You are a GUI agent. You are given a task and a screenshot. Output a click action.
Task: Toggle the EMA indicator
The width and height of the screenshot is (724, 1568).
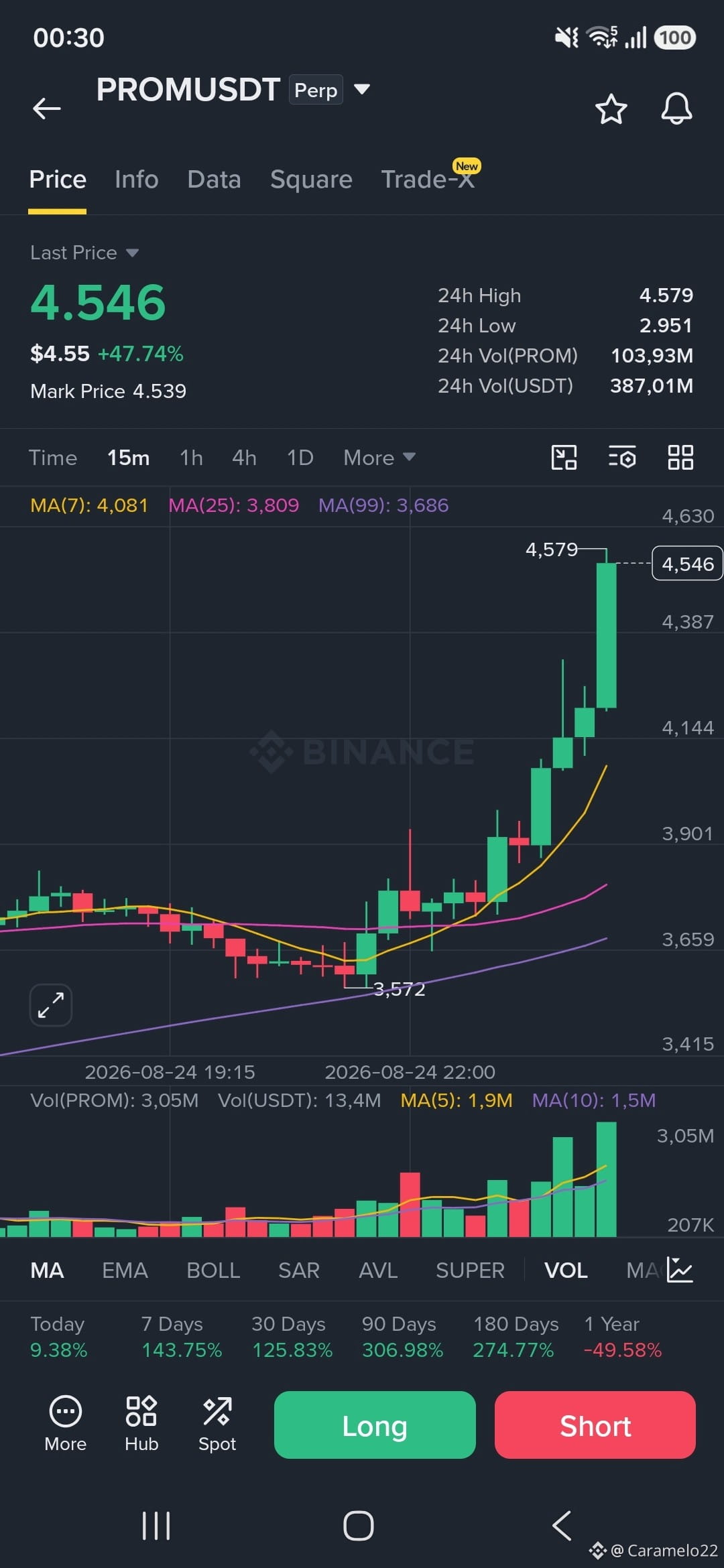tap(125, 1270)
